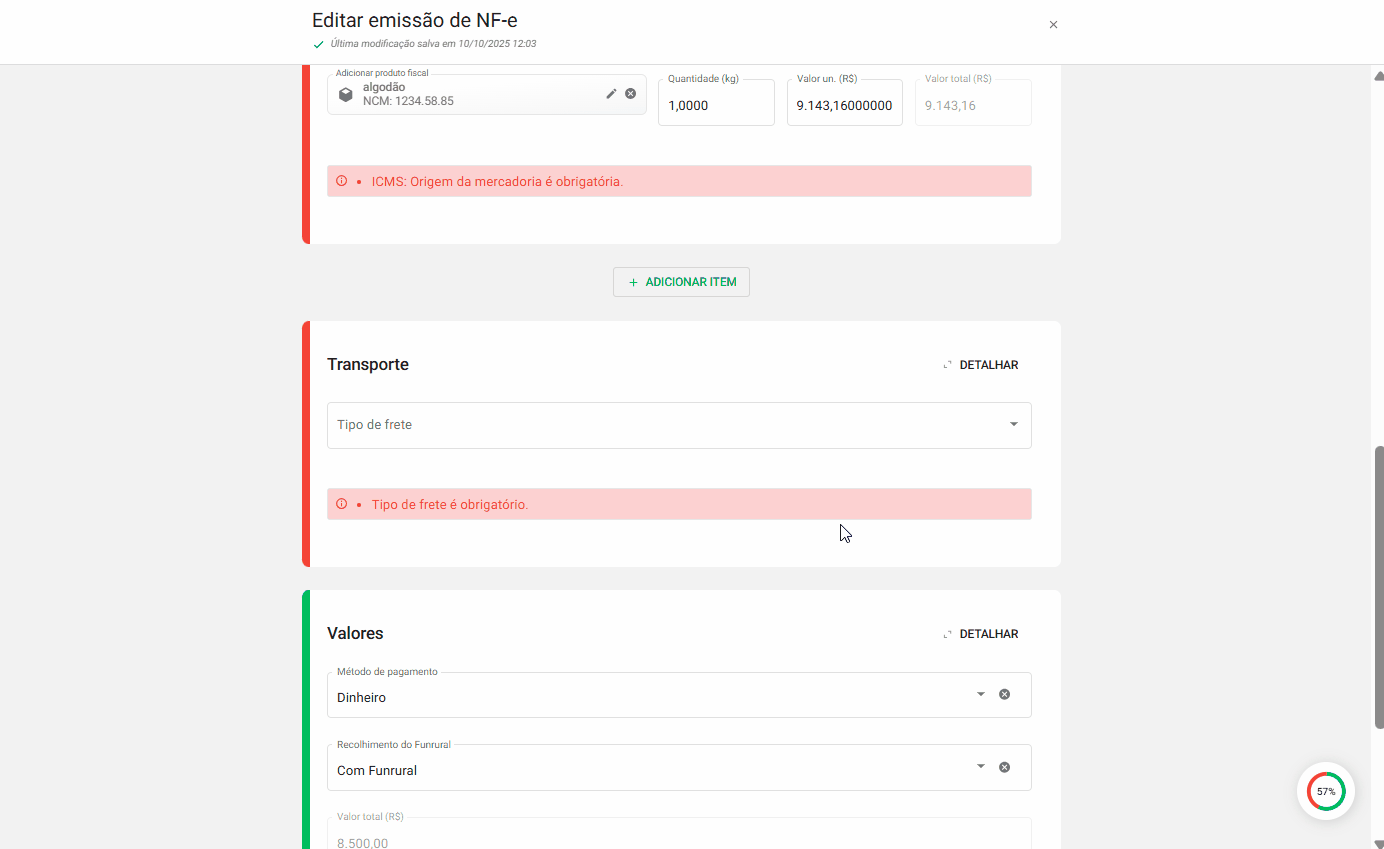Click the pencil icon to edit produto fiscal
The height and width of the screenshot is (849, 1384).
(x=611, y=93)
